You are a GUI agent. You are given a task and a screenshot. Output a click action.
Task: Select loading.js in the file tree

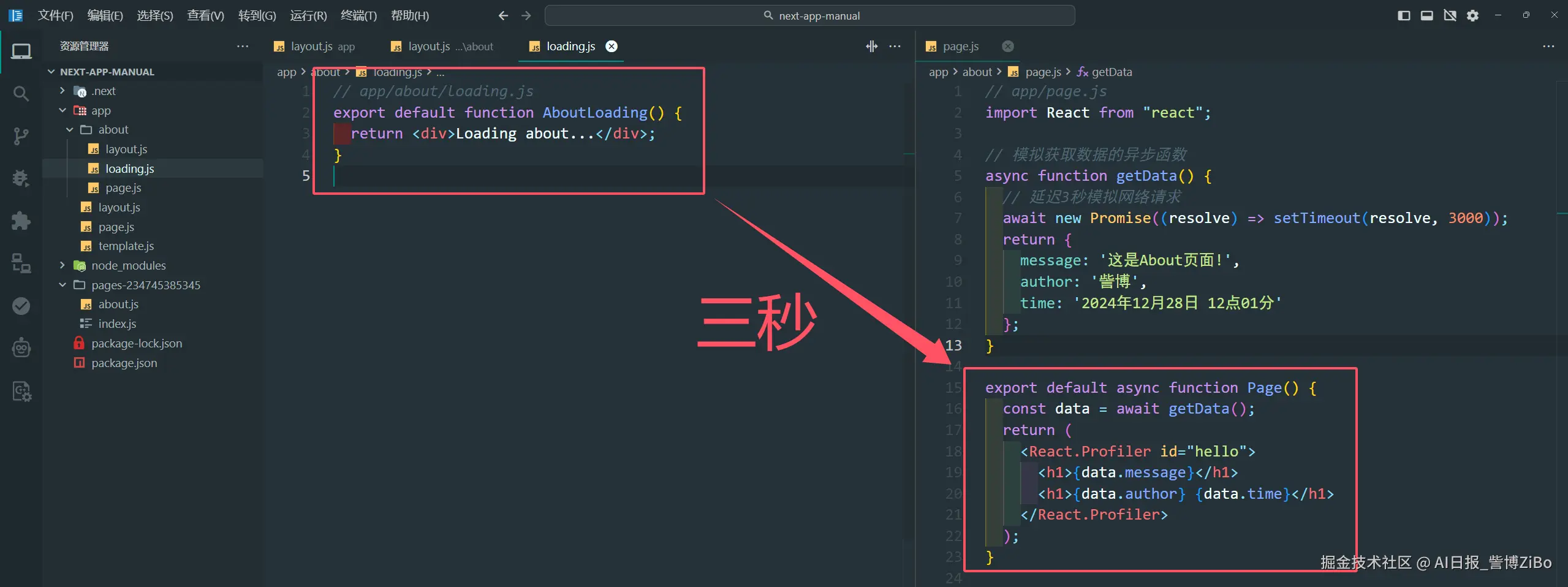(x=153, y=169)
